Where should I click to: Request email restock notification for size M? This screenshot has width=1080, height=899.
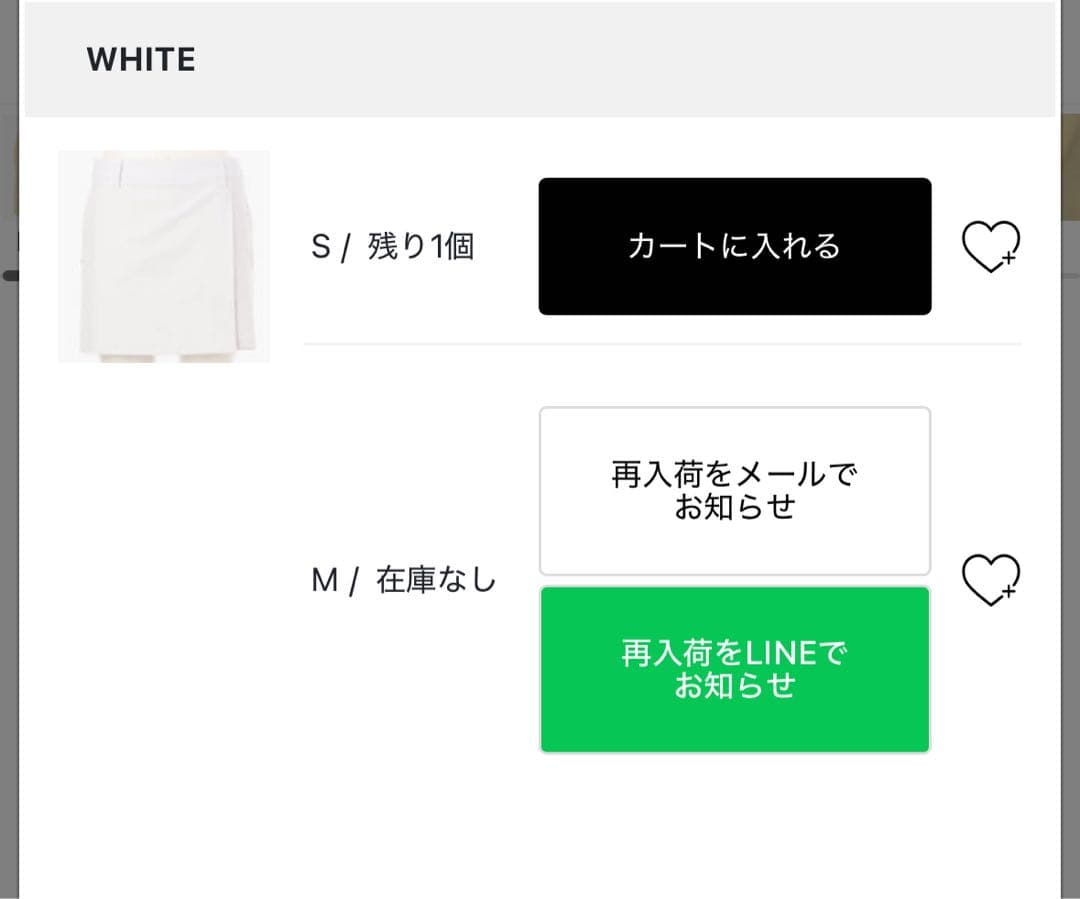(x=735, y=489)
